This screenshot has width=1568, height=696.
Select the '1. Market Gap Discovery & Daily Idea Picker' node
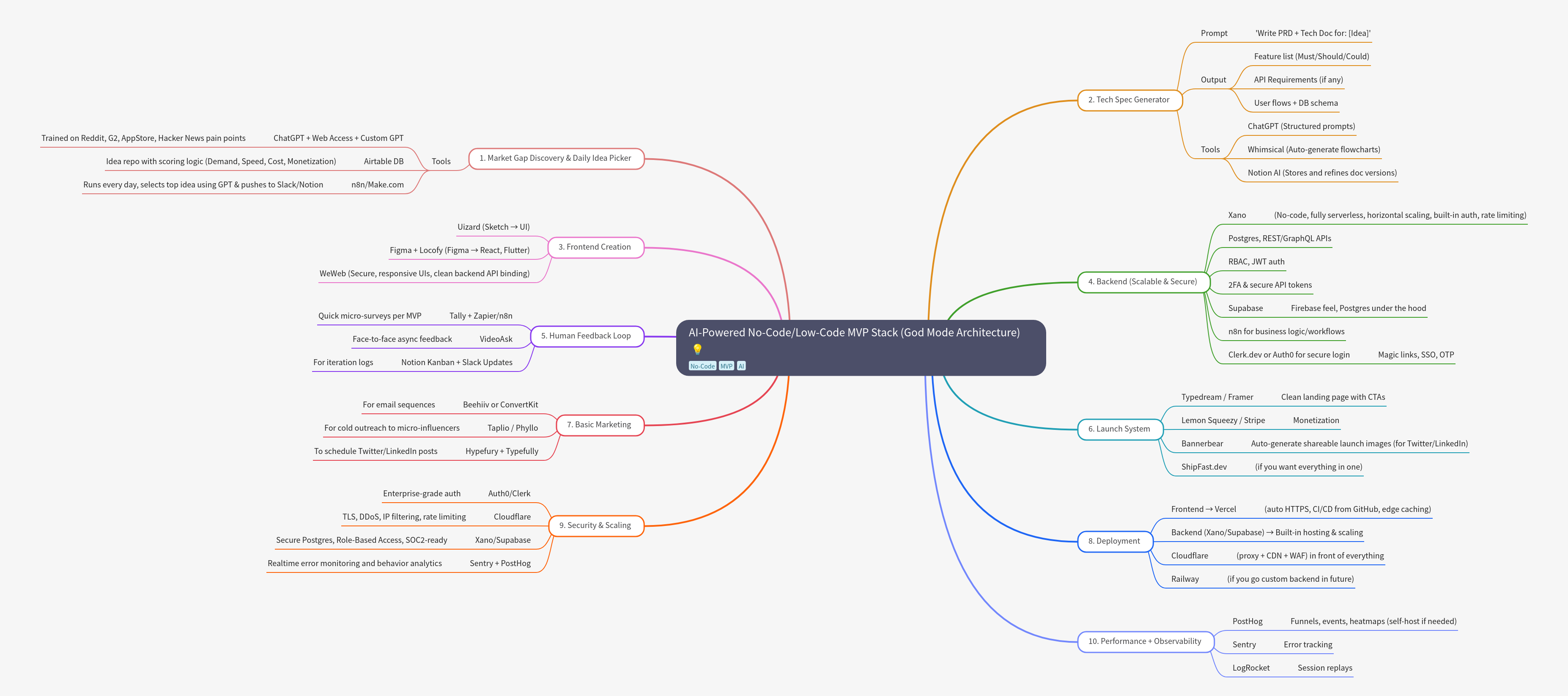click(x=556, y=158)
